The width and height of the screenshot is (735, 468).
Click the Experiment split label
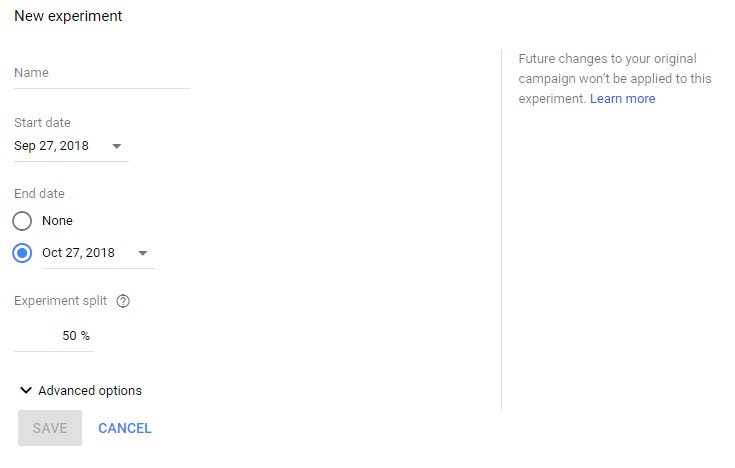pyautogui.click(x=60, y=301)
